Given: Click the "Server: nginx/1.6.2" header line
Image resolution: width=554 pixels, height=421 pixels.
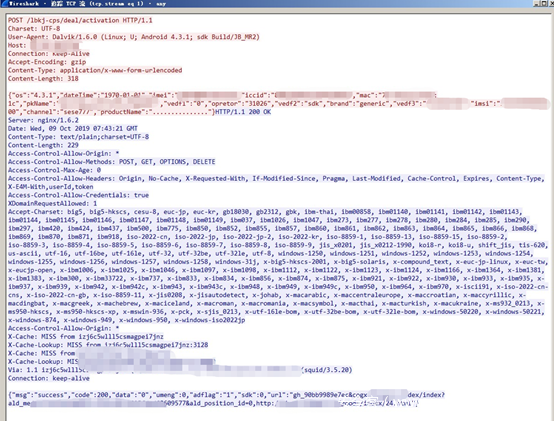Looking at the screenshot, I should coord(43,120).
